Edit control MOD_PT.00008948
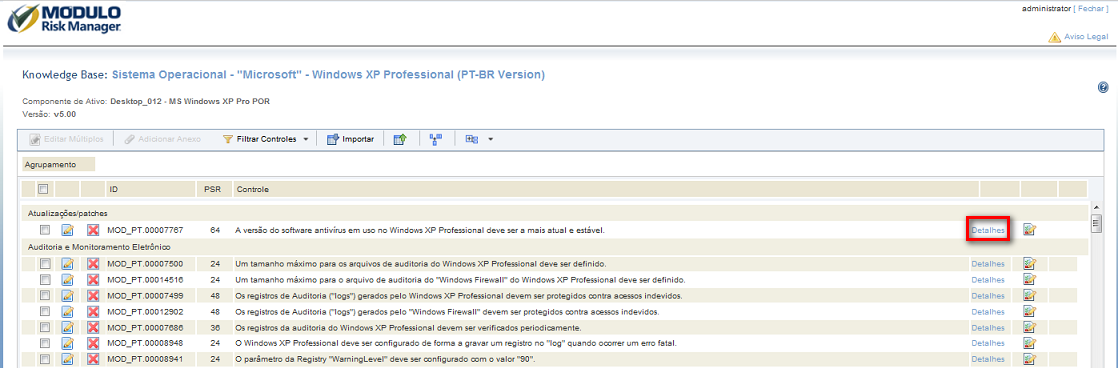The height and width of the screenshot is (368, 1118). point(68,343)
